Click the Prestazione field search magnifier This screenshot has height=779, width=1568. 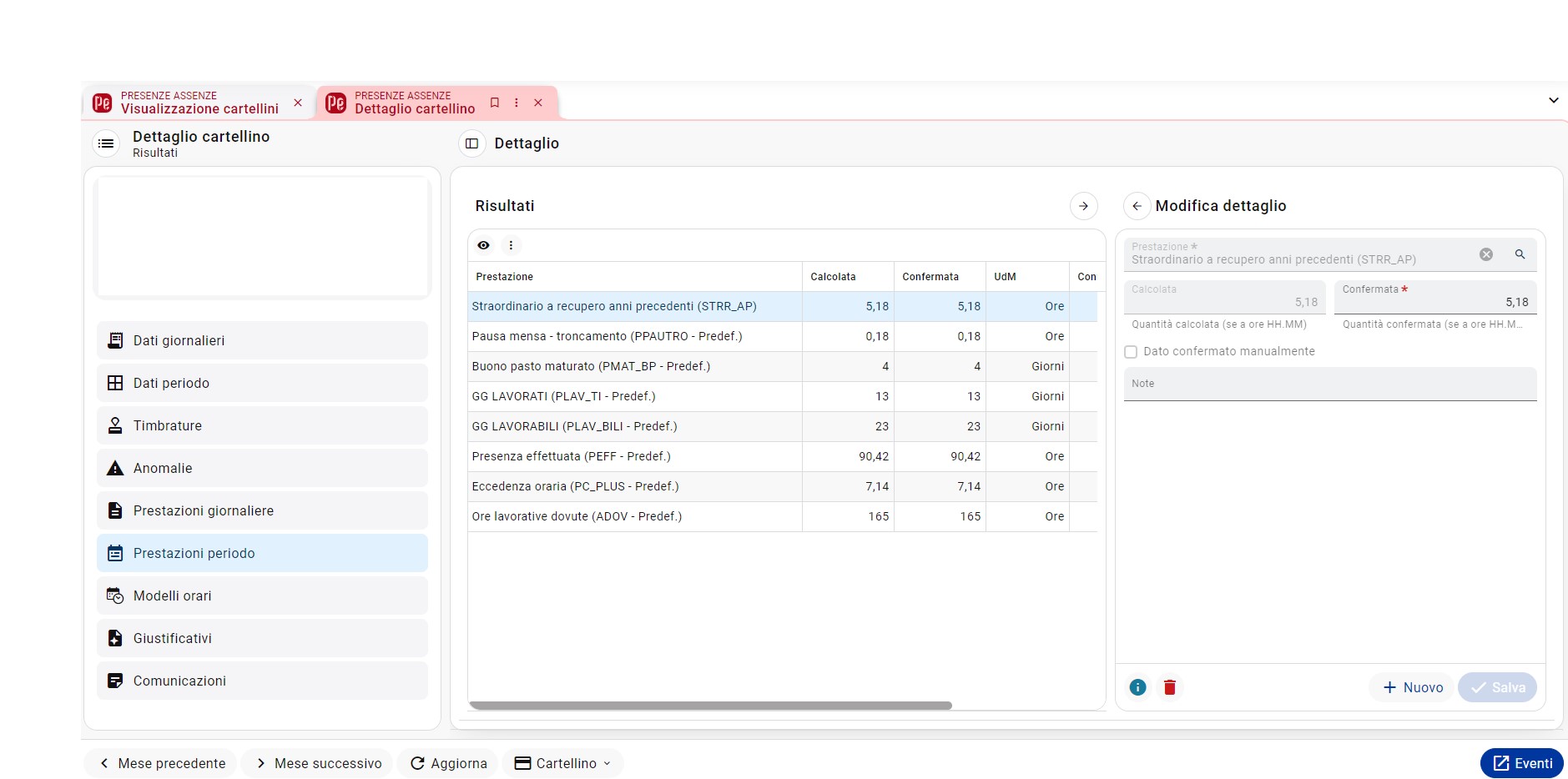point(1520,254)
